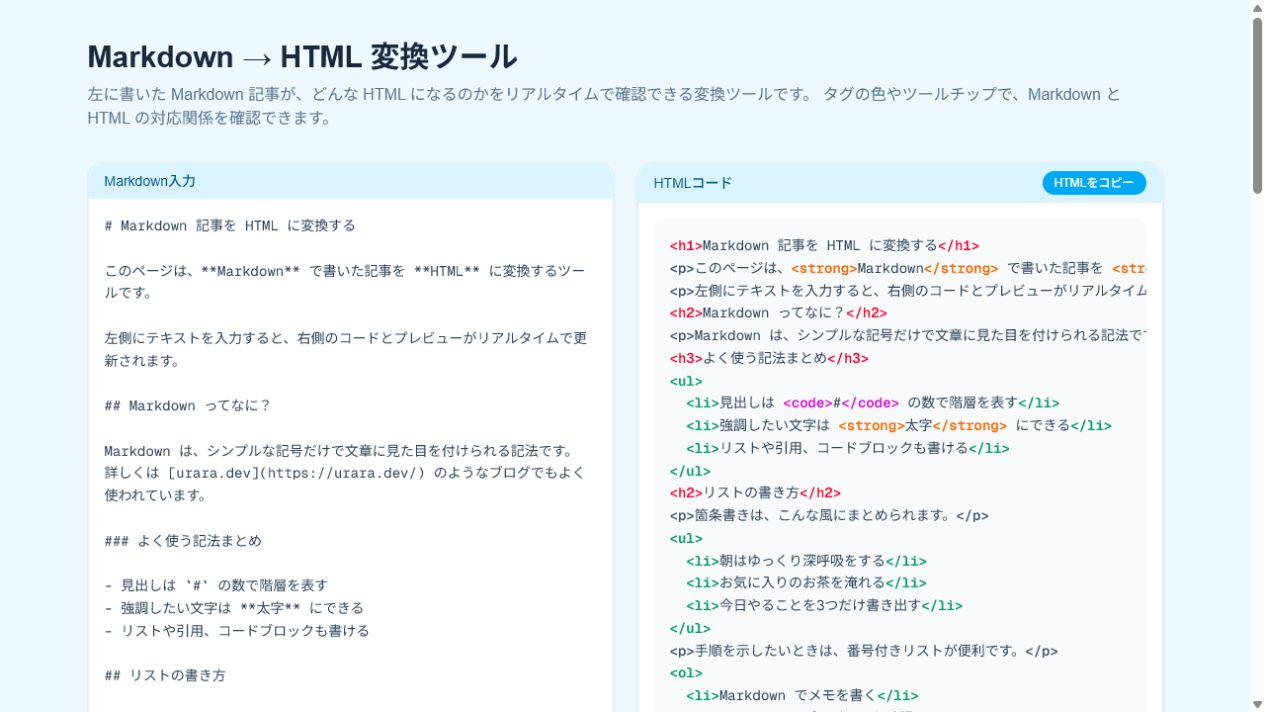
Task: Click the '<li>お気に入りのお茶を淹れる</li>' code line
Action: pyautogui.click(x=806, y=583)
